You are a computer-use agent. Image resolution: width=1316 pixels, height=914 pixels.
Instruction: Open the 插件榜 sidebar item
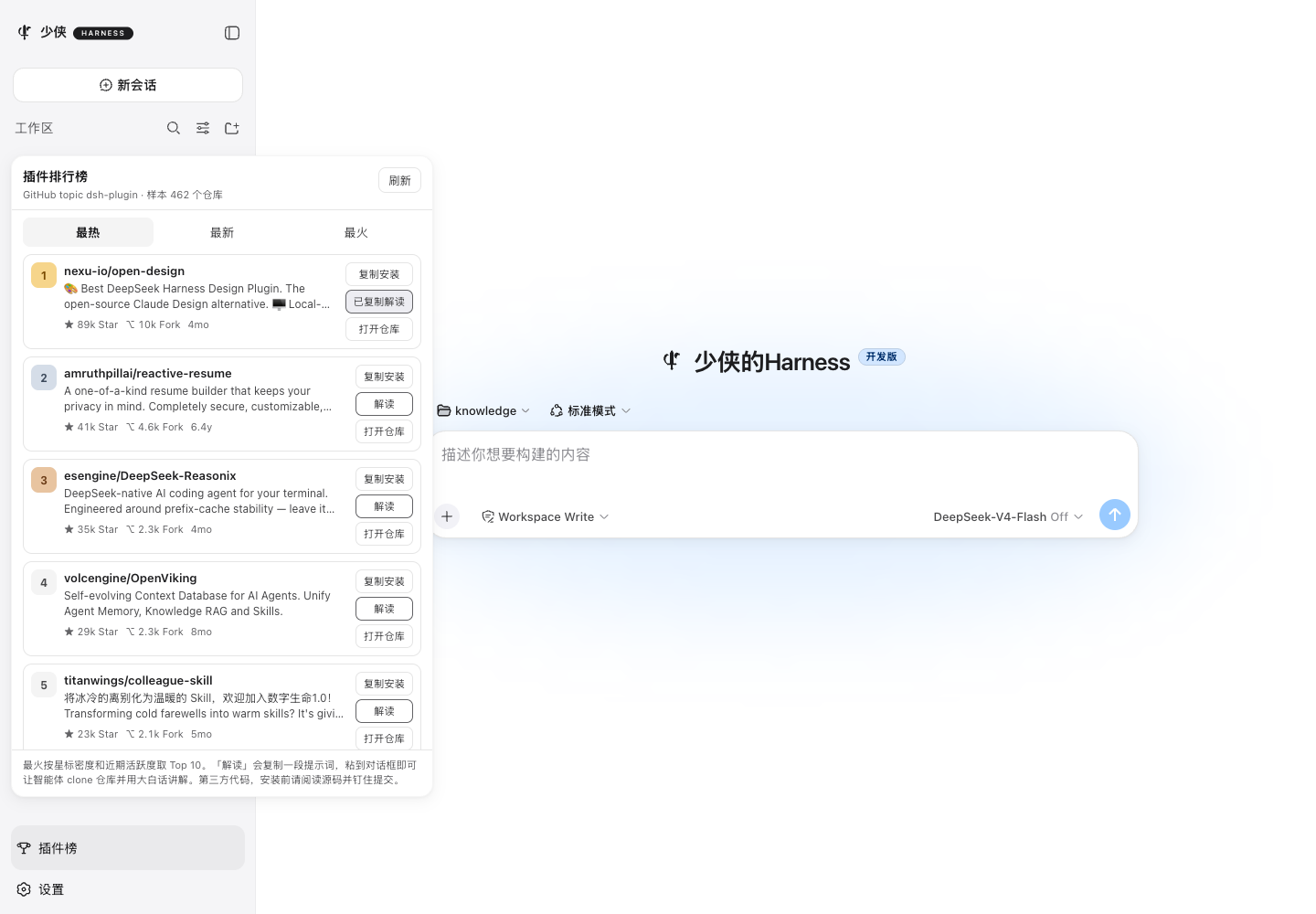[128, 848]
